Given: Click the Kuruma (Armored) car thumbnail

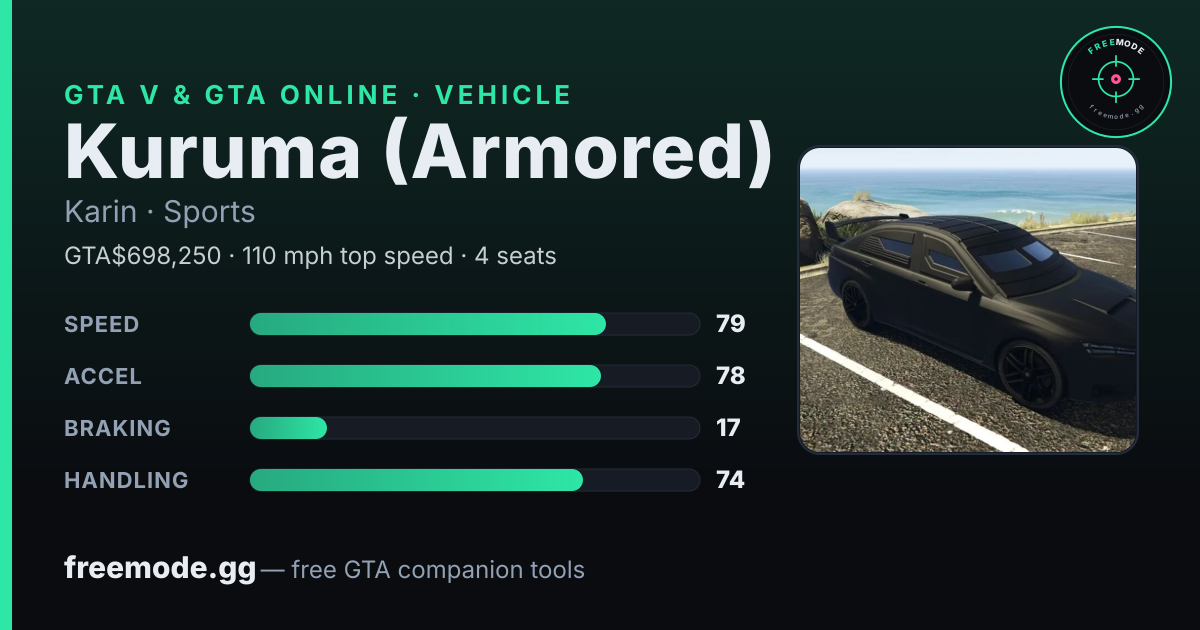Looking at the screenshot, I should [x=968, y=300].
